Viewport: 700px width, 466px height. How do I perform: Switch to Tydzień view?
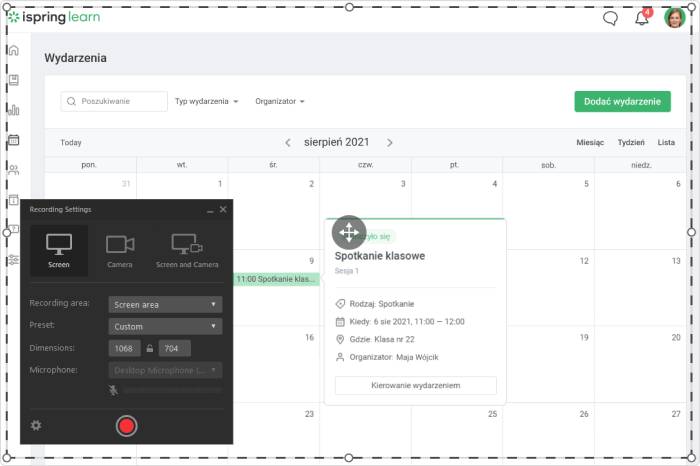[631, 142]
